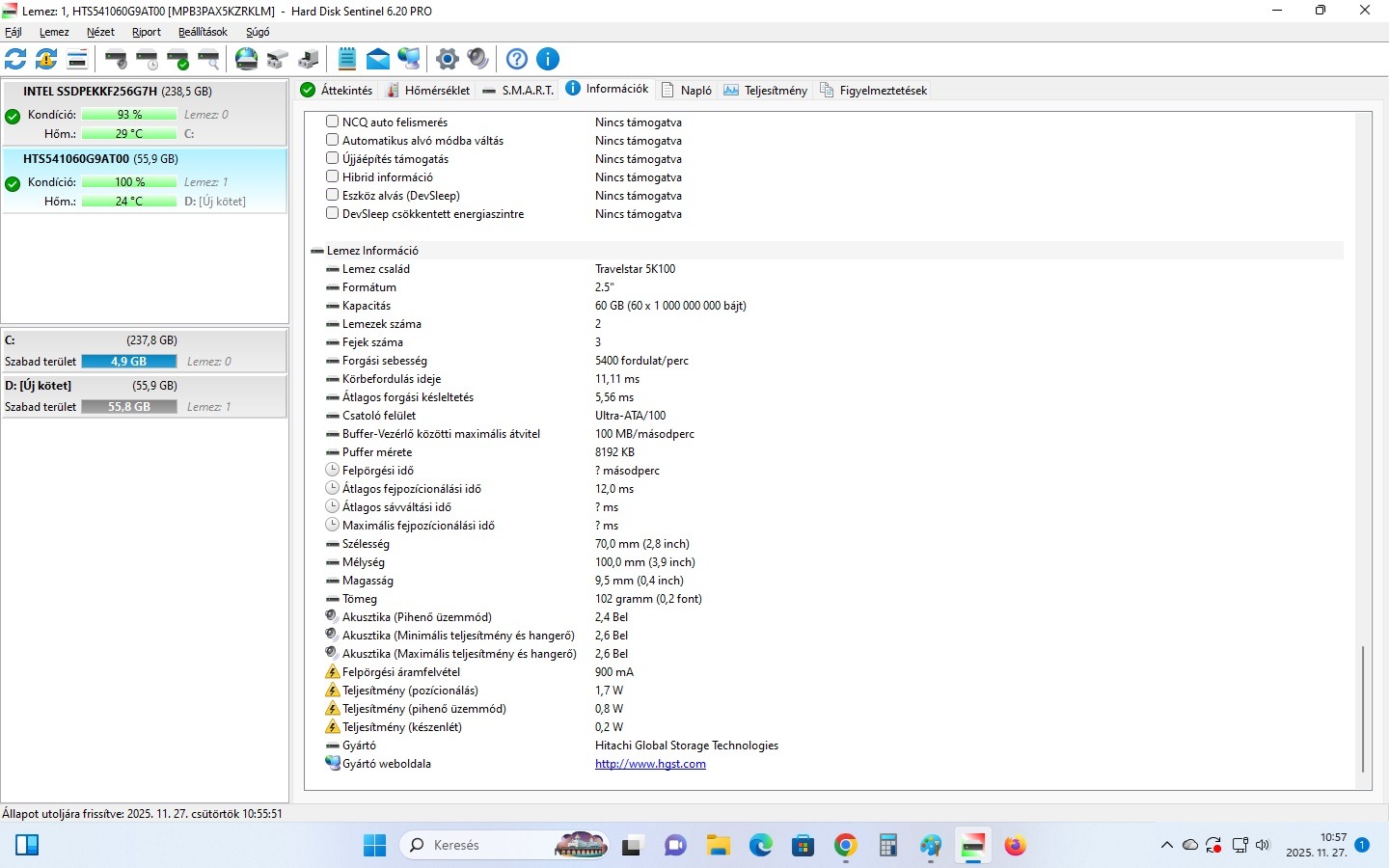The width and height of the screenshot is (1389, 868).
Task: Click the refresh with warning icon
Action: coord(46,59)
